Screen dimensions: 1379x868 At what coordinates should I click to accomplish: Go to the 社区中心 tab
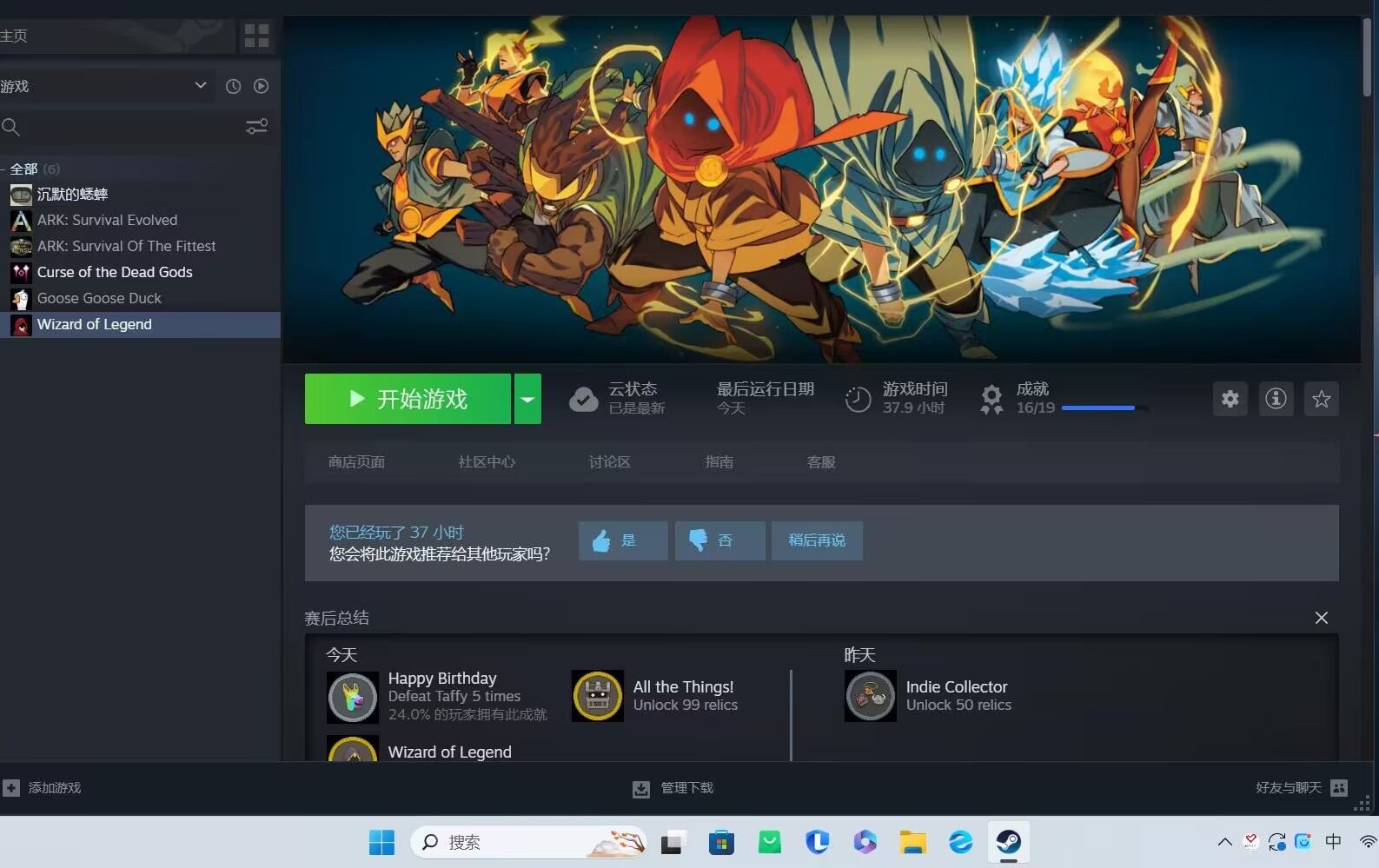click(x=487, y=462)
